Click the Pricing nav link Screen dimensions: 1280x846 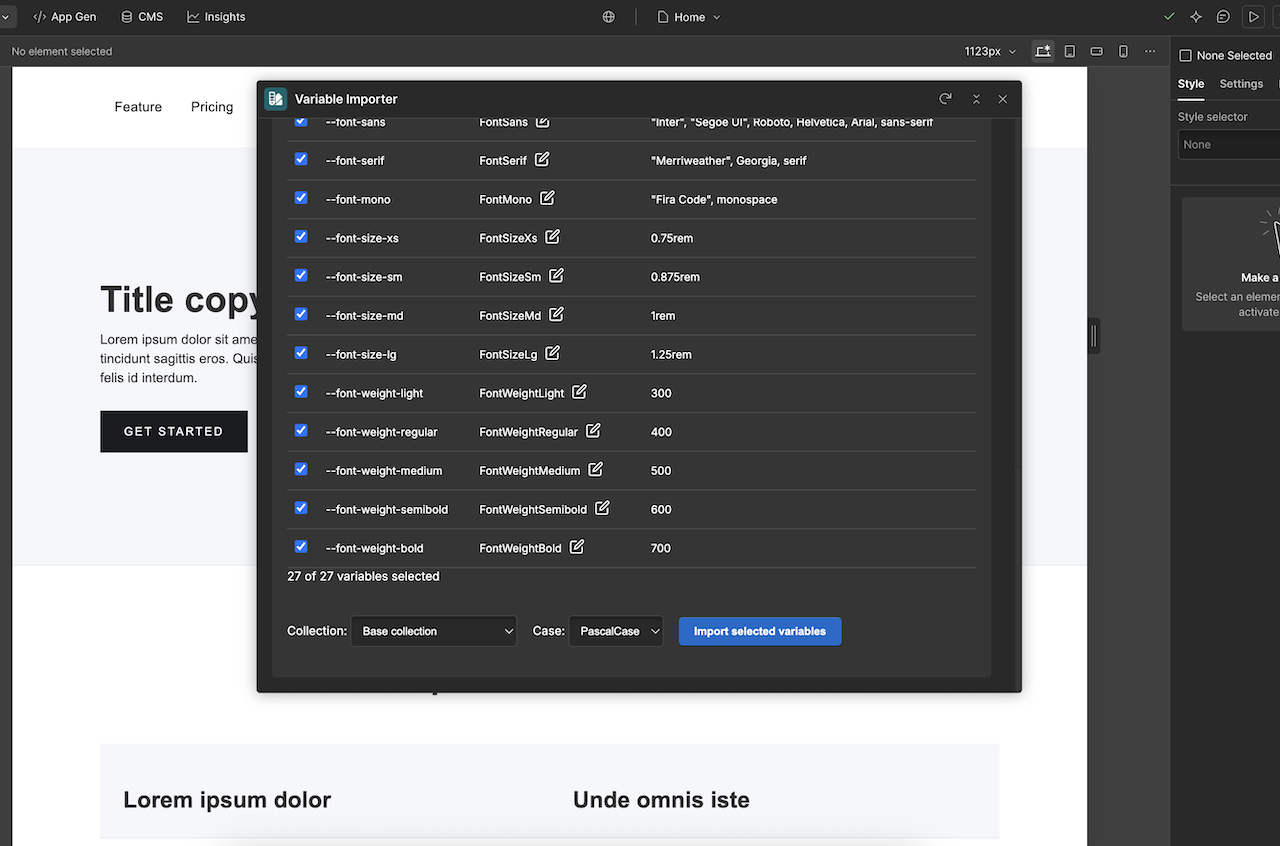click(x=212, y=107)
